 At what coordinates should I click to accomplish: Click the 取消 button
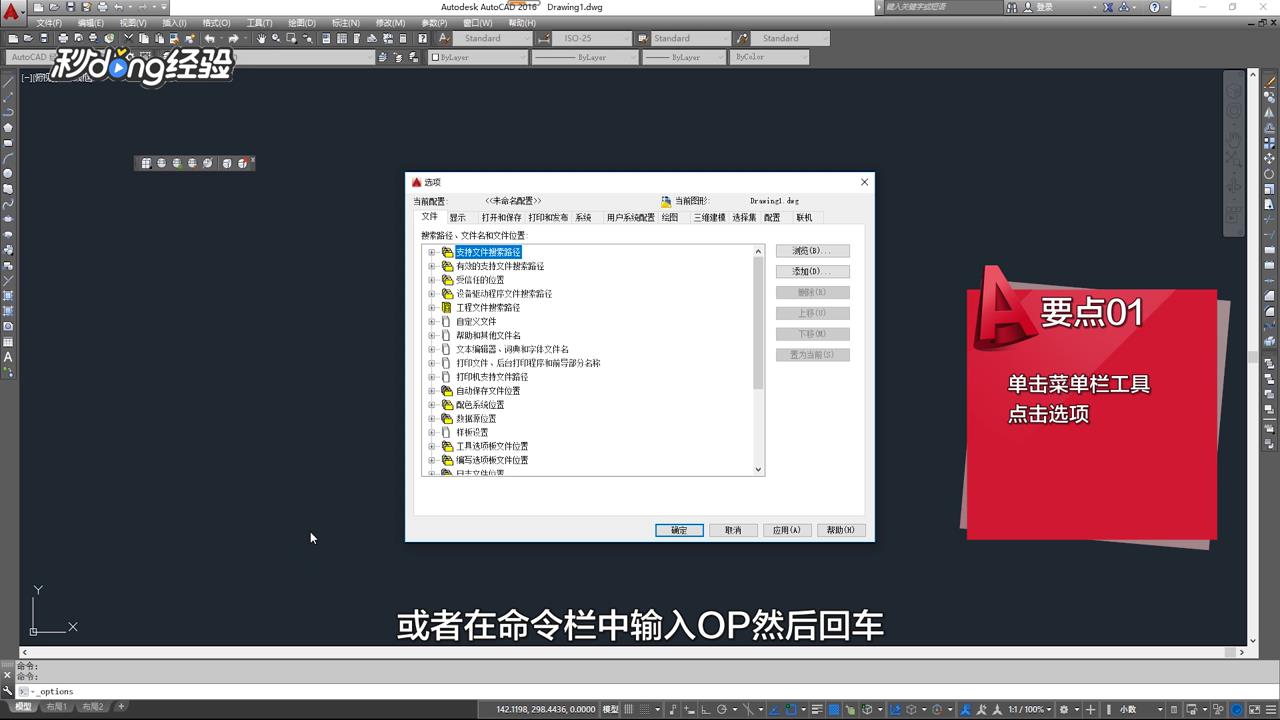click(x=733, y=530)
